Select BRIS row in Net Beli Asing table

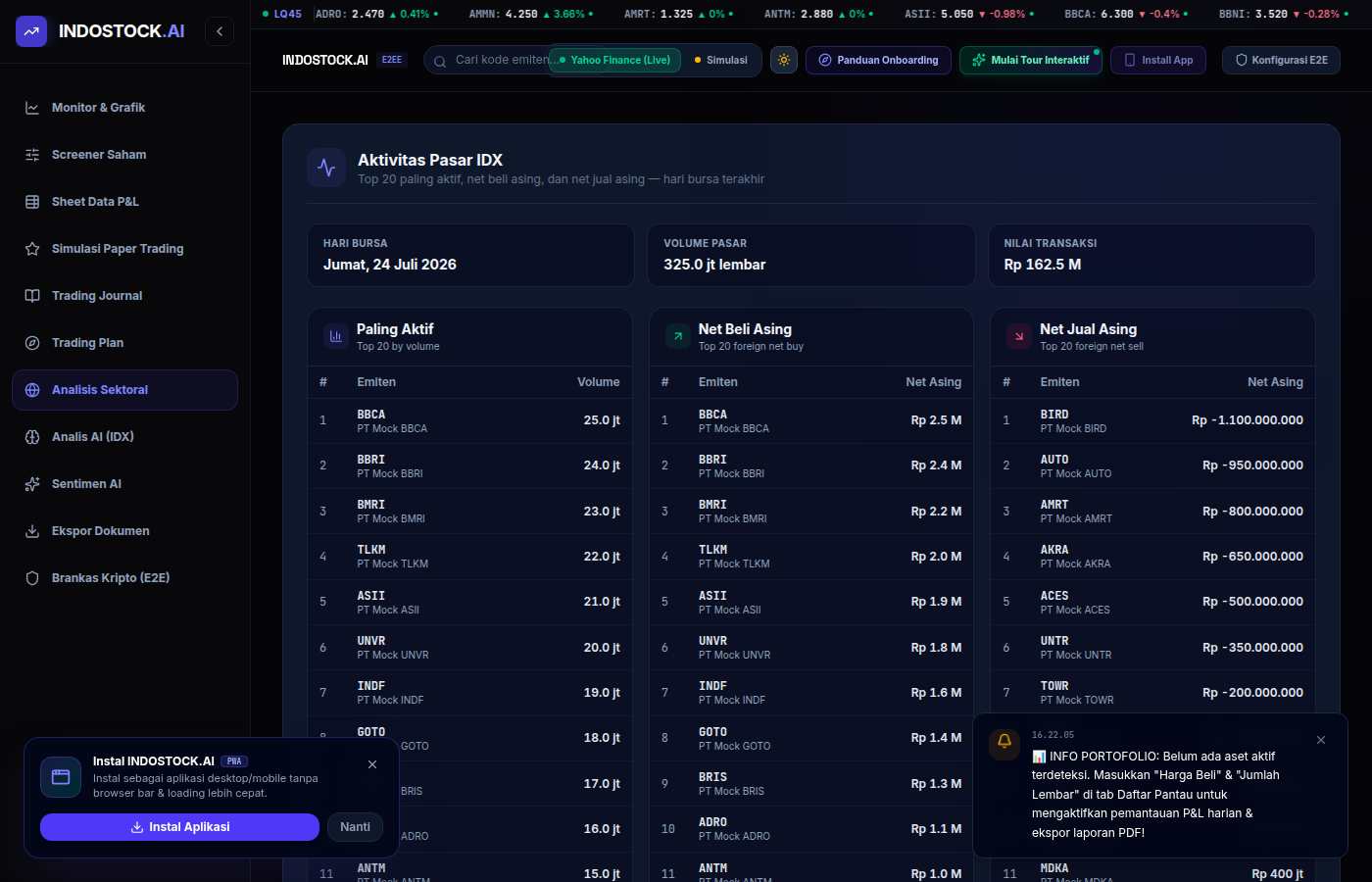(811, 784)
